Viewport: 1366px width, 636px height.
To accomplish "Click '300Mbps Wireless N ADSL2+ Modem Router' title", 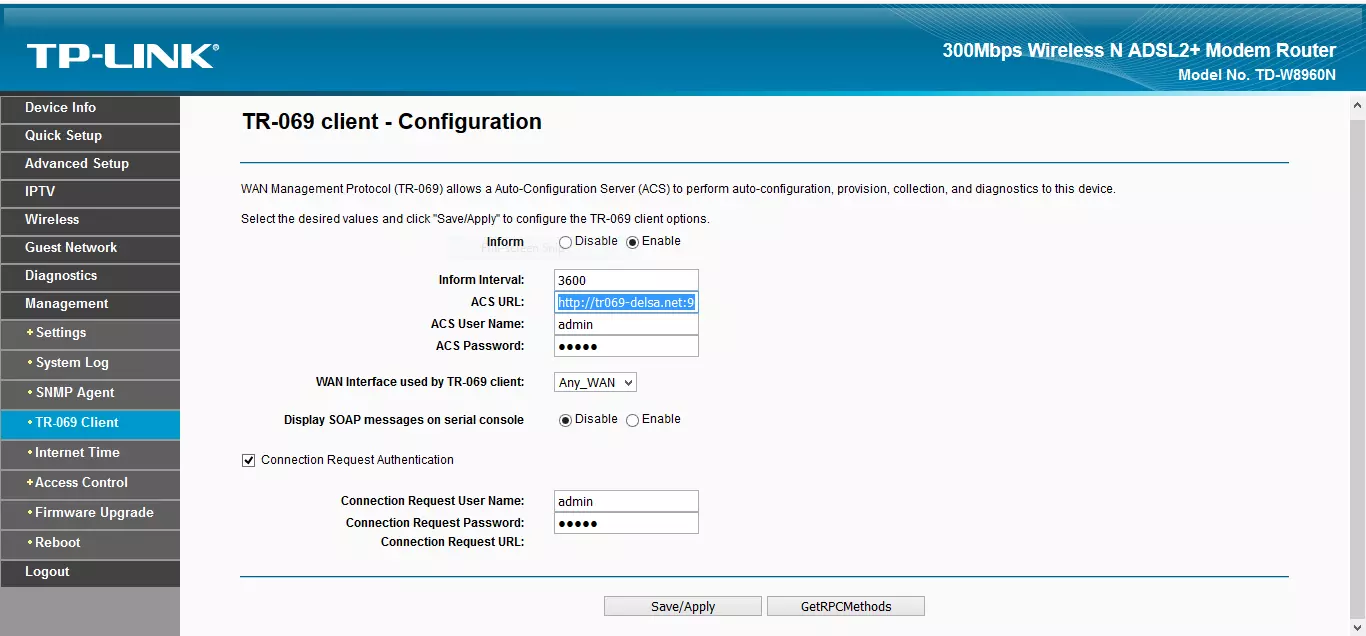I will [1139, 50].
